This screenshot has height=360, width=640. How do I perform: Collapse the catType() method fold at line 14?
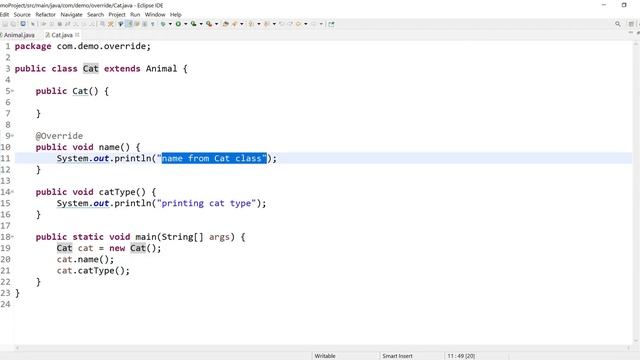[13, 192]
